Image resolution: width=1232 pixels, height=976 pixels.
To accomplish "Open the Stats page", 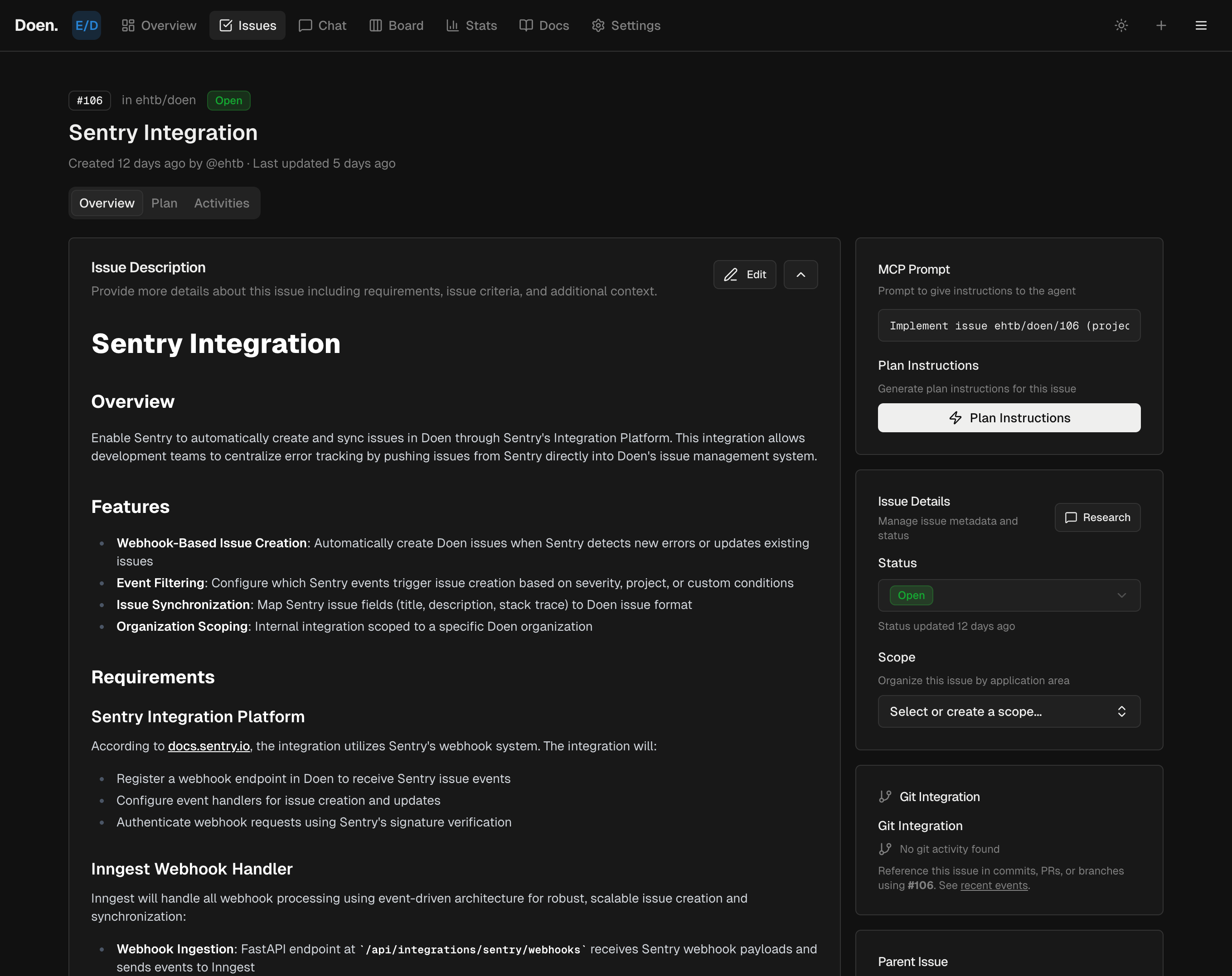I will pyautogui.click(x=471, y=25).
